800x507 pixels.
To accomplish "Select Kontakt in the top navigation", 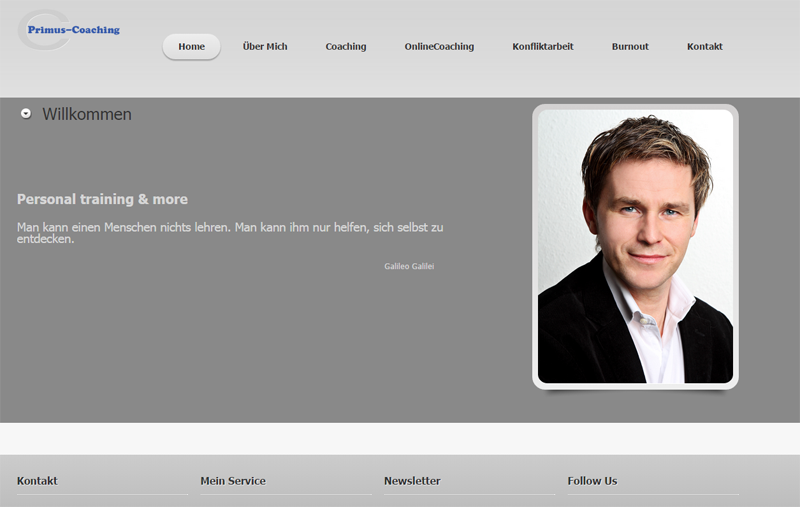I will click(x=705, y=47).
